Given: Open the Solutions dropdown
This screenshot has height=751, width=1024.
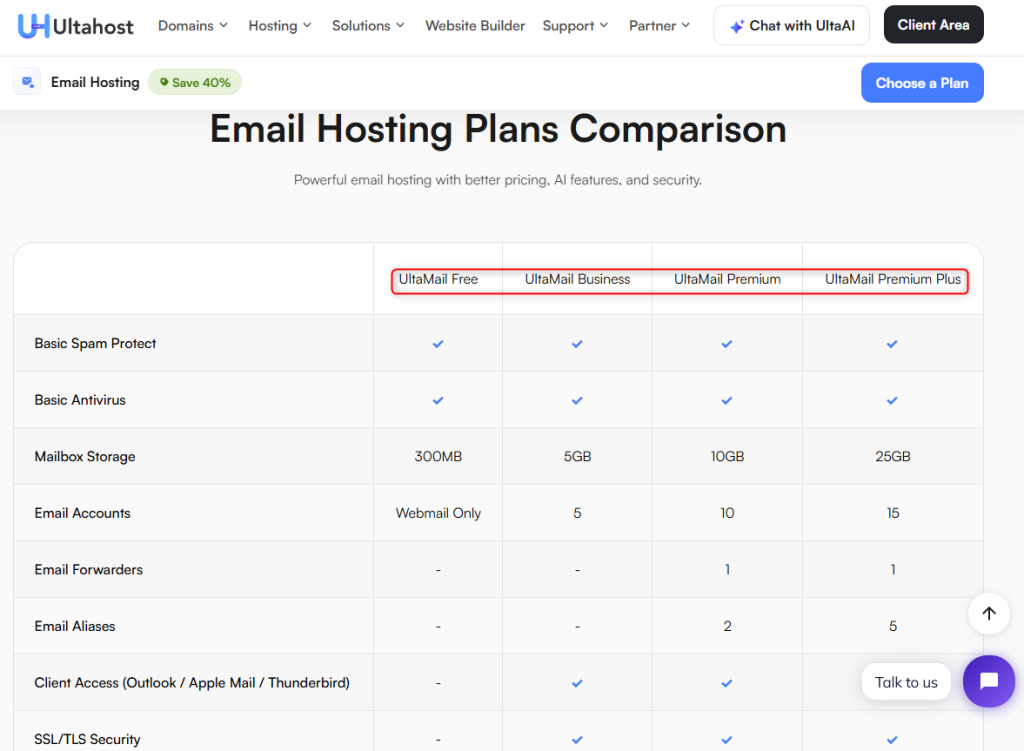Looking at the screenshot, I should tap(368, 26).
